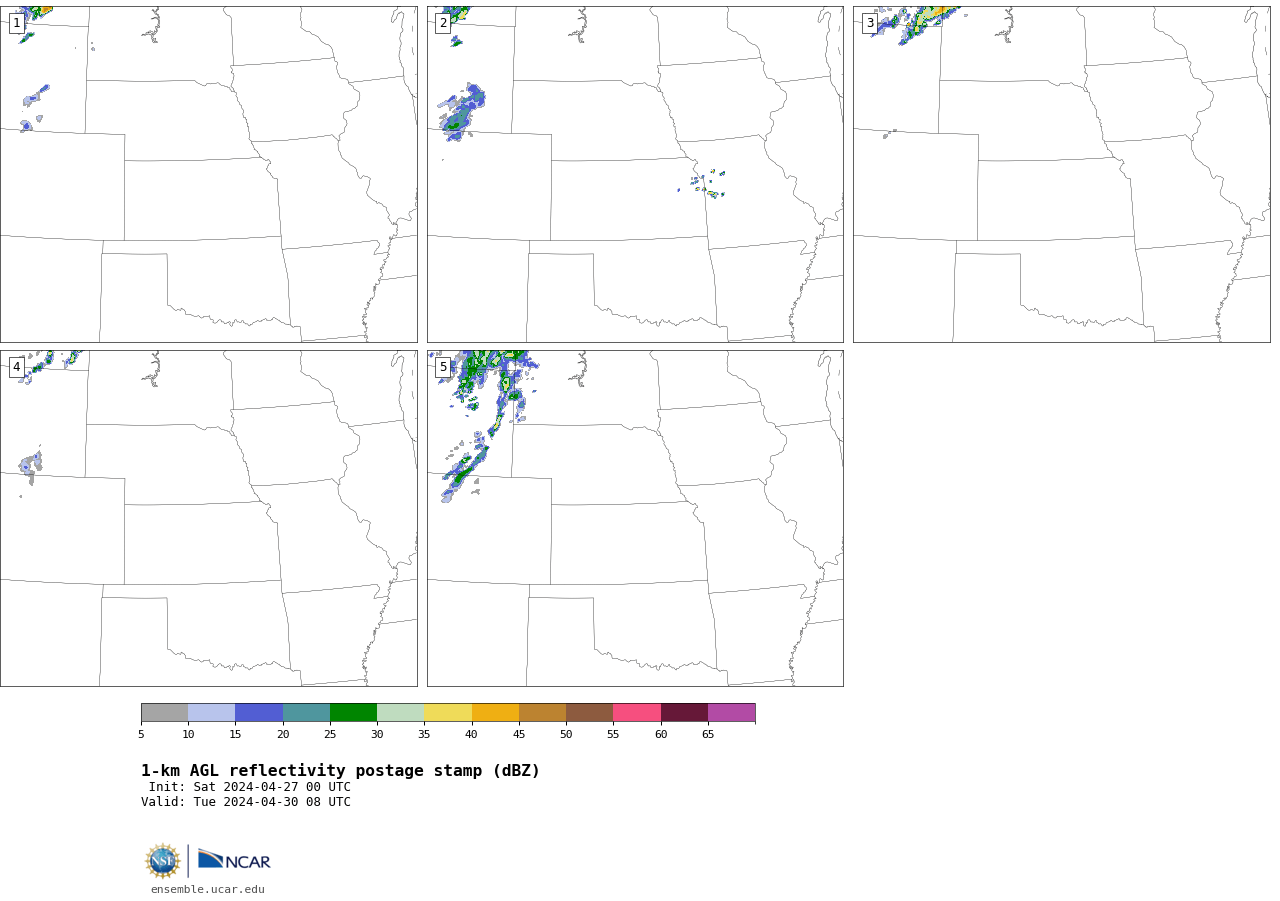The height and width of the screenshot is (901, 1280).
Task: Click the NSF logo icon
Action: pyautogui.click(x=163, y=861)
